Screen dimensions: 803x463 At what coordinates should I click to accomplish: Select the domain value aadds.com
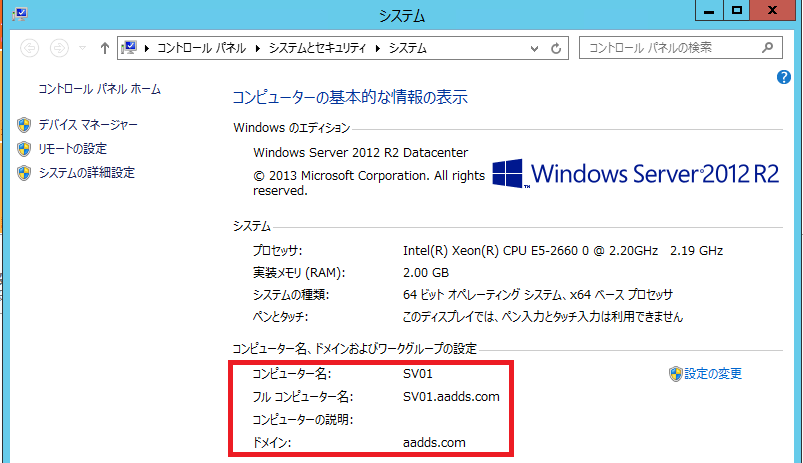(434, 443)
